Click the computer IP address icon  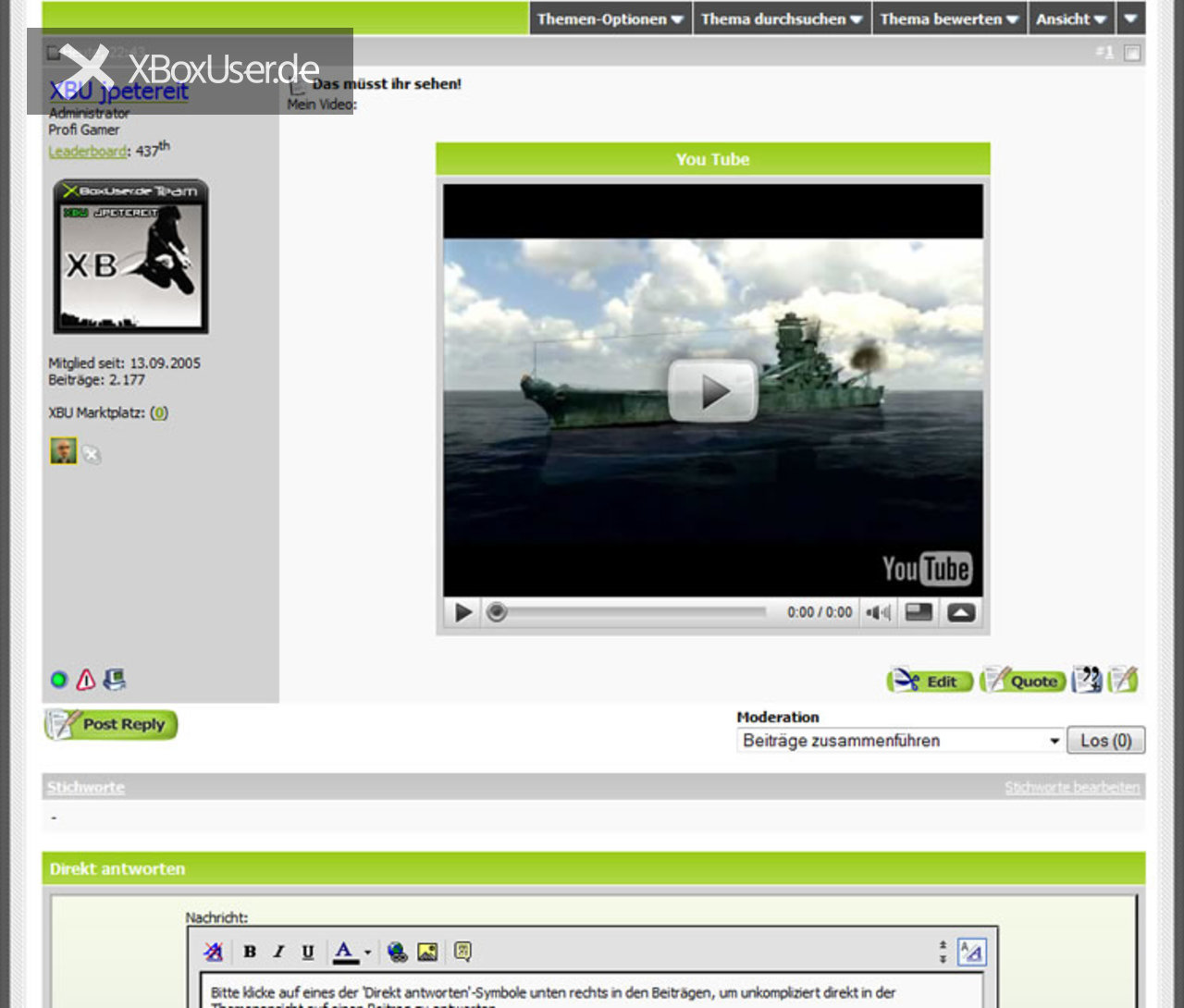[115, 680]
